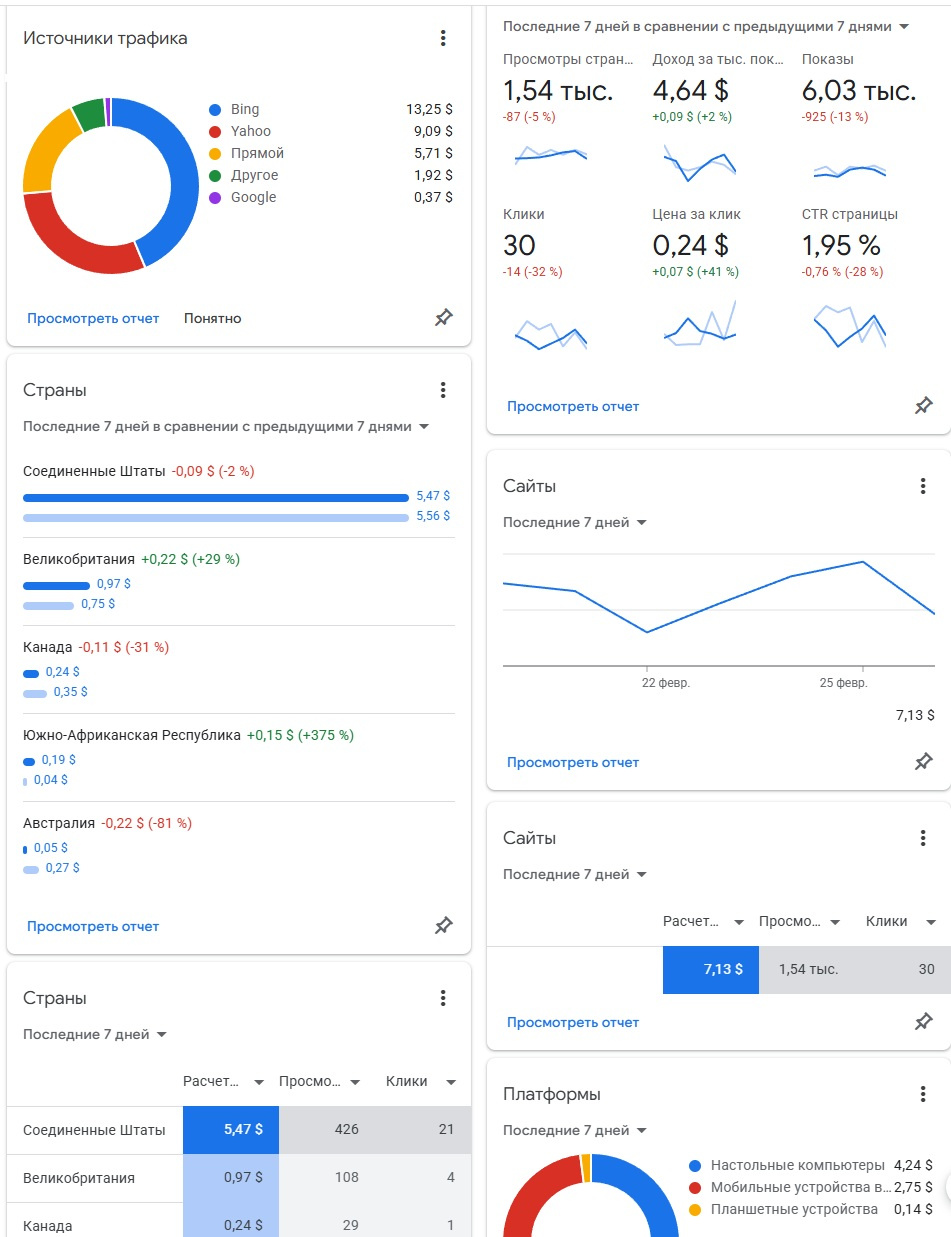This screenshot has width=951, height=1237.
Task: Click the green Другое legend dot
Action: pyautogui.click(x=215, y=175)
